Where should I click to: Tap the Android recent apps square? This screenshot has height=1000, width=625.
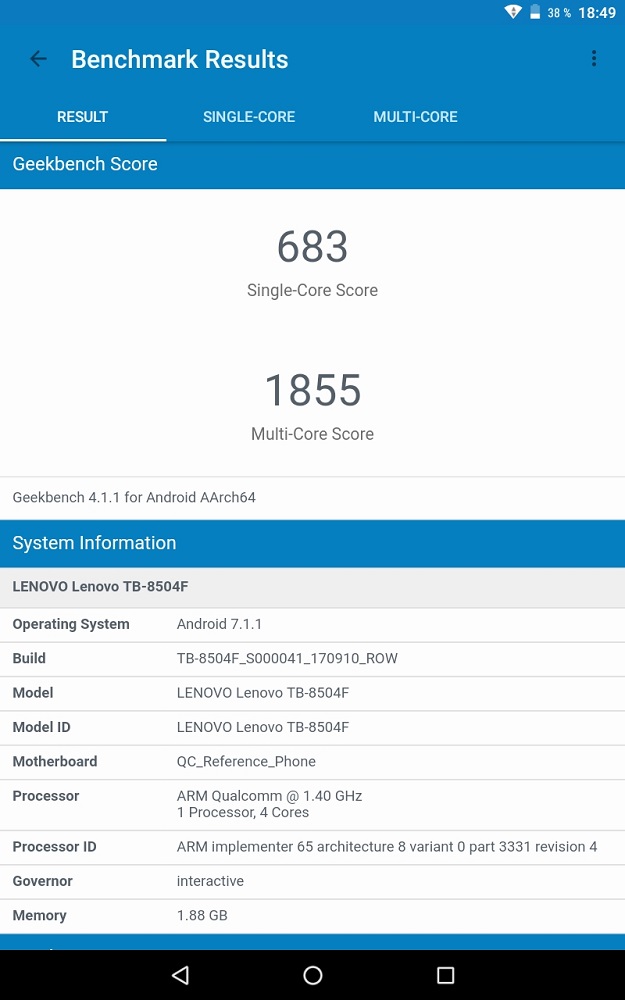coord(445,974)
